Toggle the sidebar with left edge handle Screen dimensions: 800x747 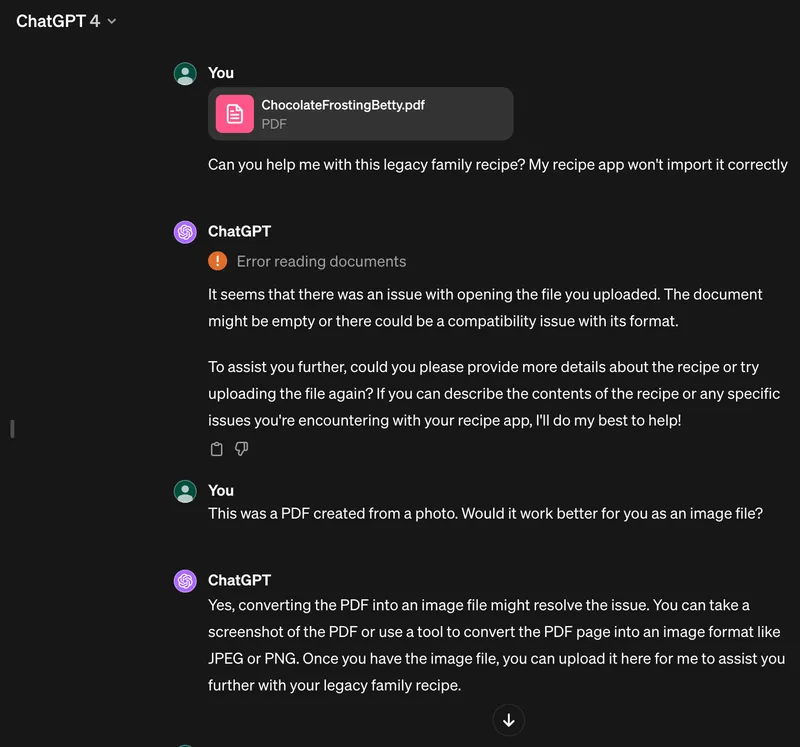(12, 429)
